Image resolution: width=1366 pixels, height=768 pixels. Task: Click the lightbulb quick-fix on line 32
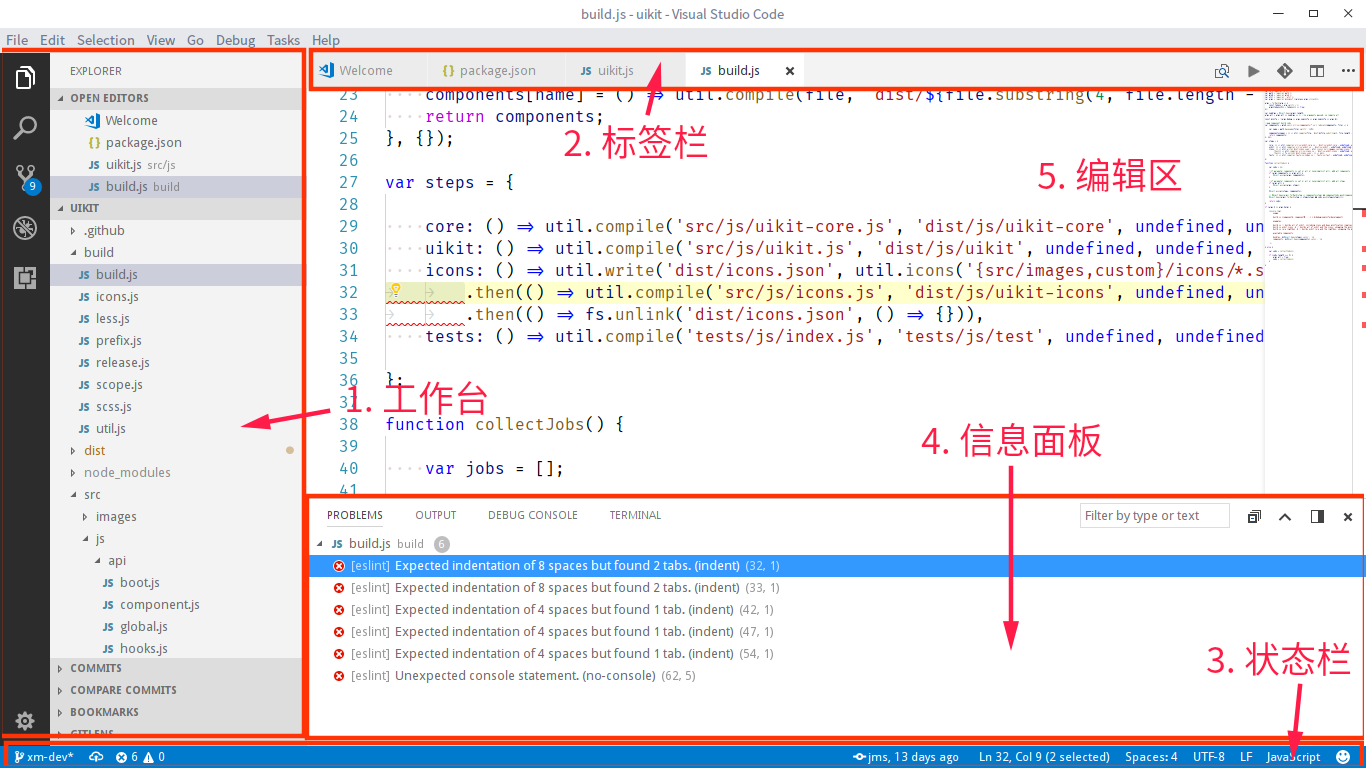[395, 291]
